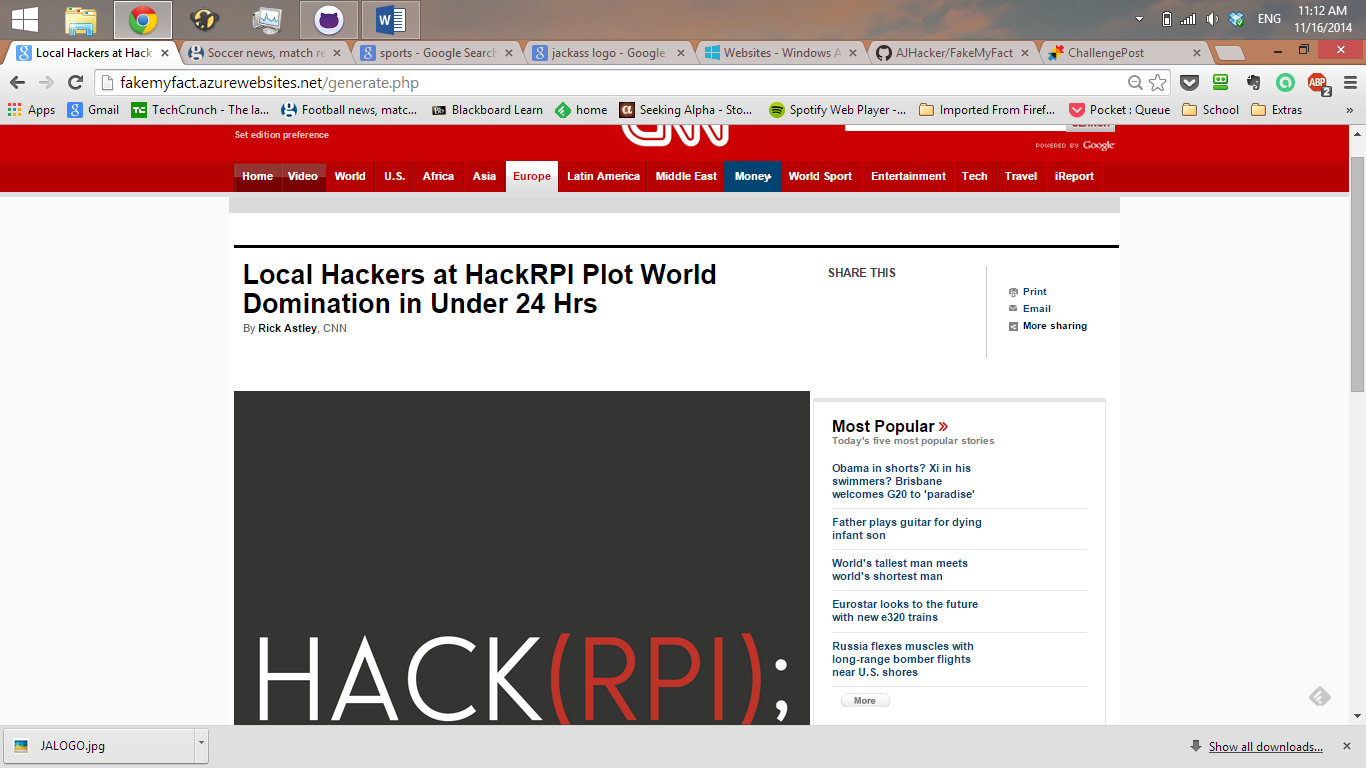Open the Word icon in the taskbar
The height and width of the screenshot is (768, 1366).
point(391,20)
